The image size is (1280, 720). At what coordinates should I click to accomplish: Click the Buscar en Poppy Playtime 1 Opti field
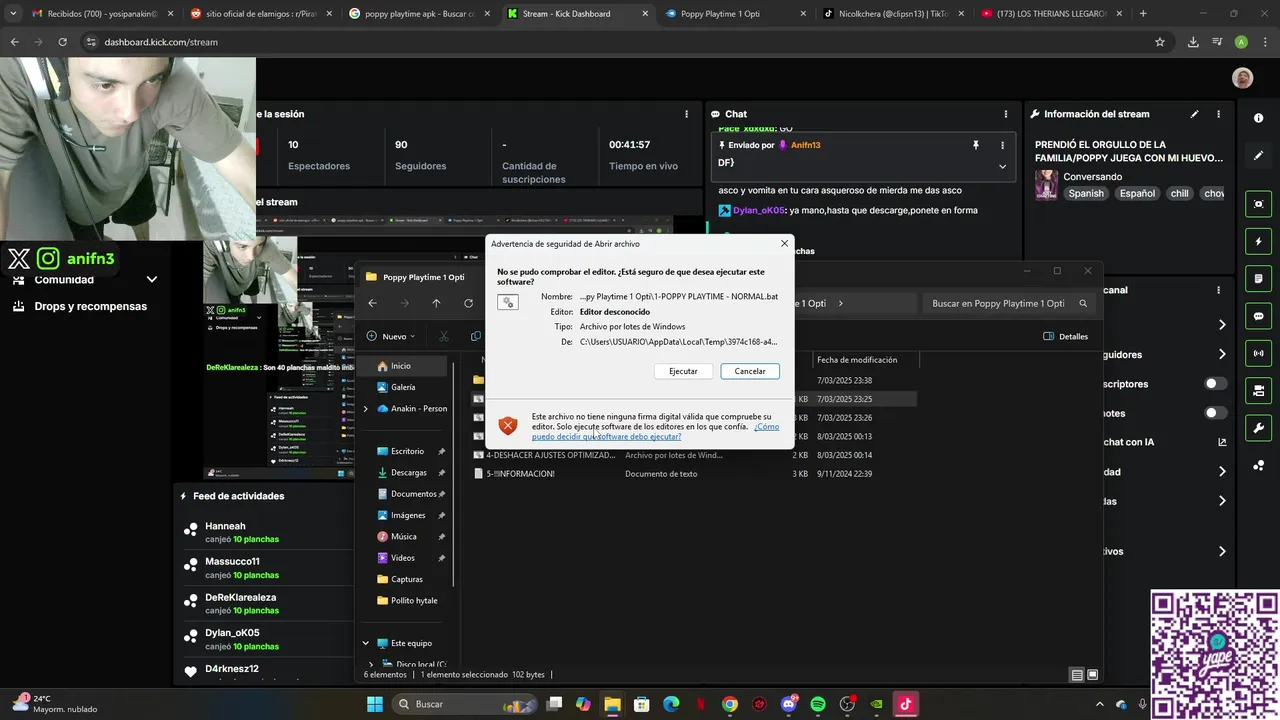click(1008, 303)
